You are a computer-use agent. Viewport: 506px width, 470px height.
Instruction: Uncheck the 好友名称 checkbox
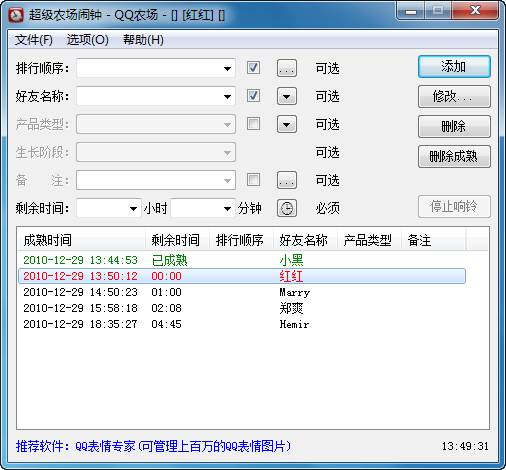(253, 96)
